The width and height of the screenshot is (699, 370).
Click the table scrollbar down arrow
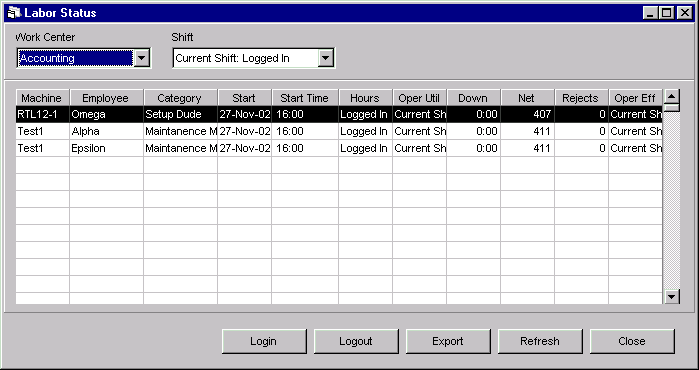672,296
